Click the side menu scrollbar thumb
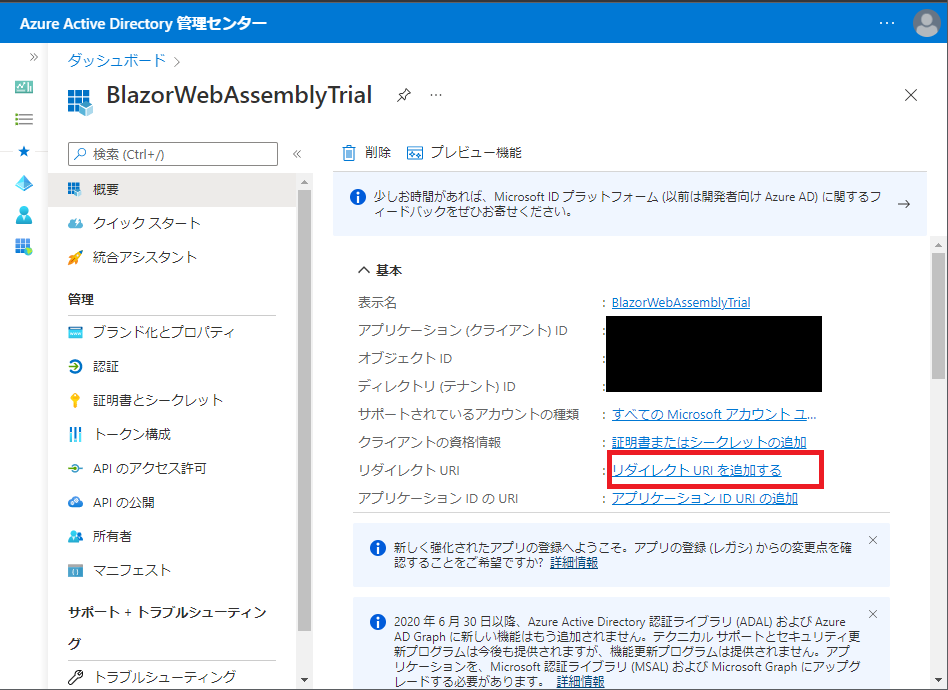 pos(304,411)
